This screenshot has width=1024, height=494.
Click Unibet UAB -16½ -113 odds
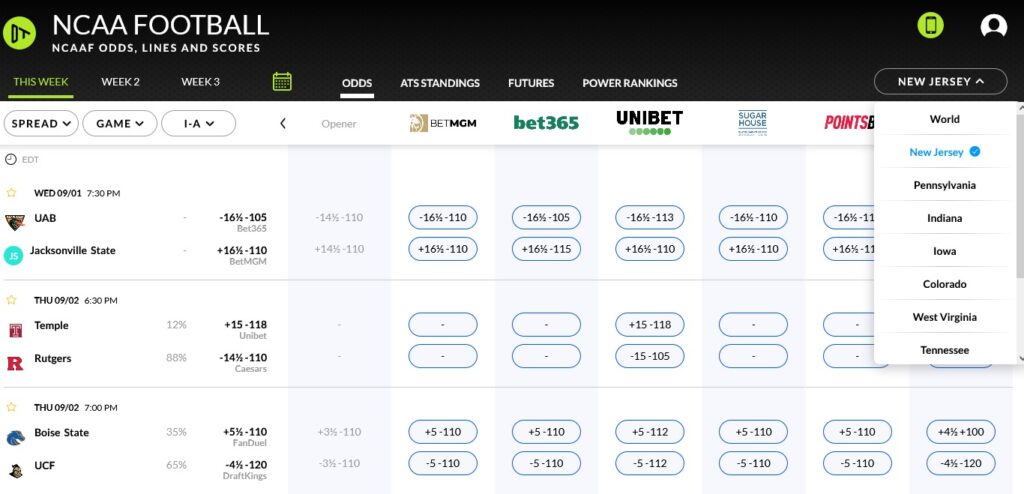pyautogui.click(x=649, y=218)
